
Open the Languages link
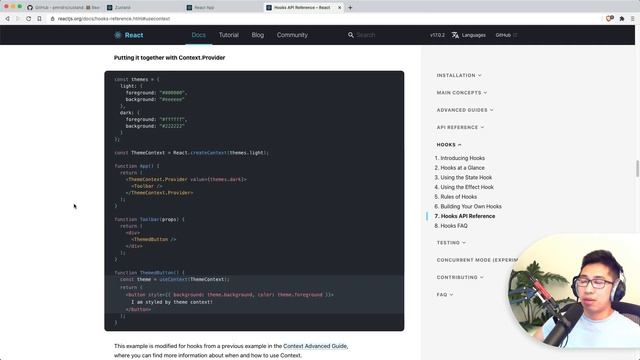(473, 35)
